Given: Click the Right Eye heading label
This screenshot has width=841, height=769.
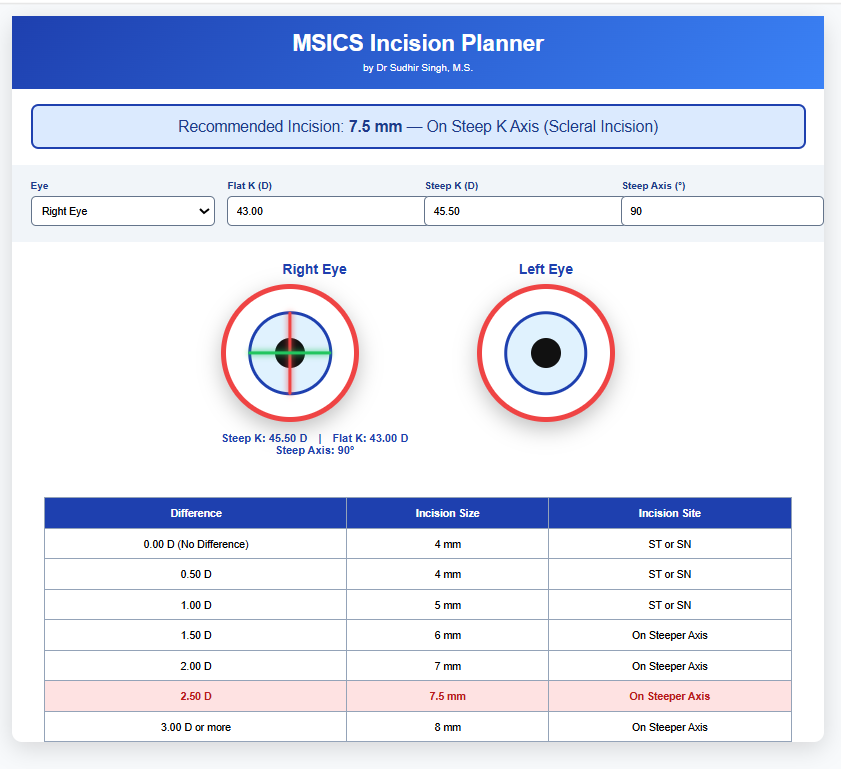Looking at the screenshot, I should pos(314,269).
